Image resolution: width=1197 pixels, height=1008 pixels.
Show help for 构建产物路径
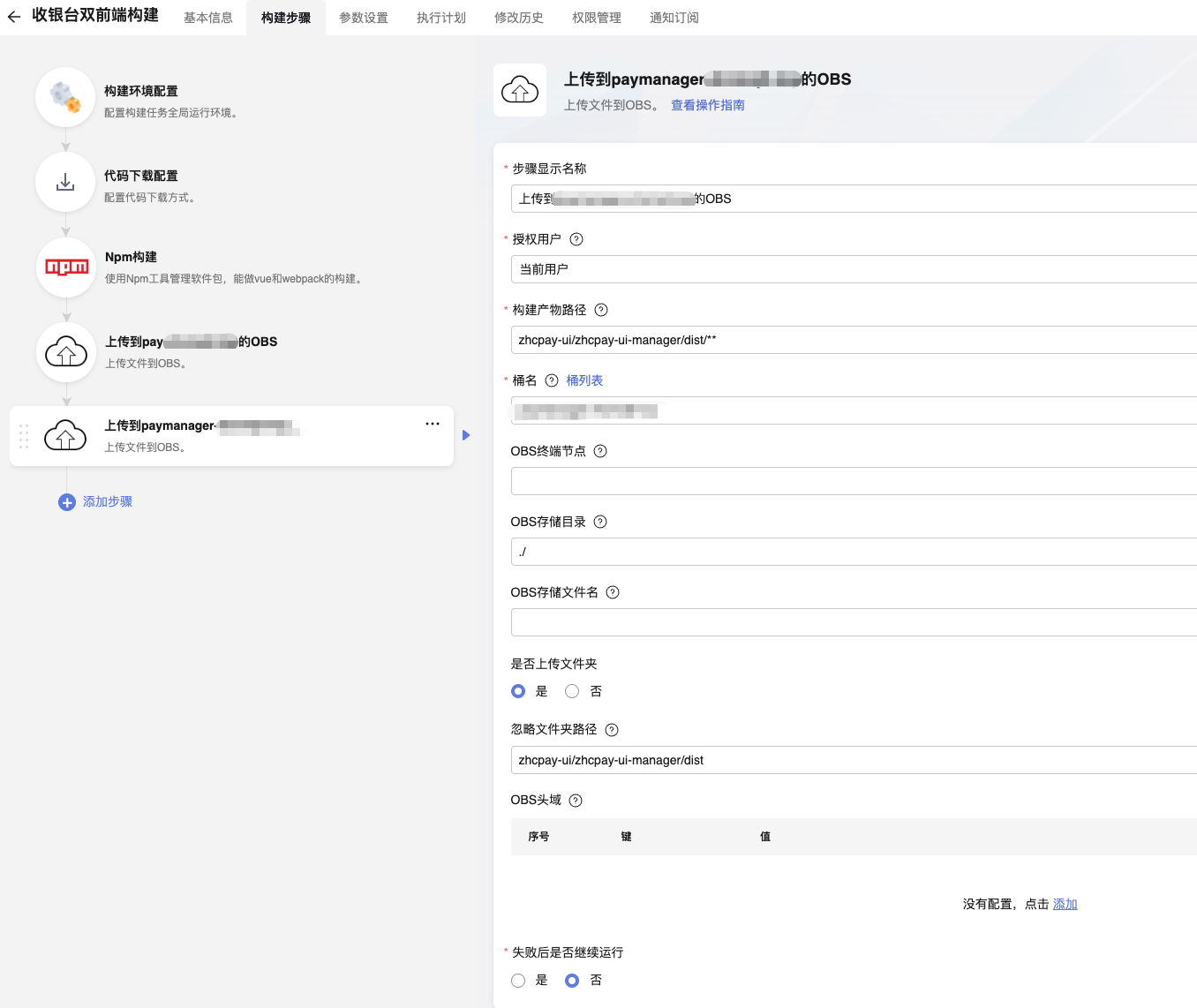coord(601,310)
